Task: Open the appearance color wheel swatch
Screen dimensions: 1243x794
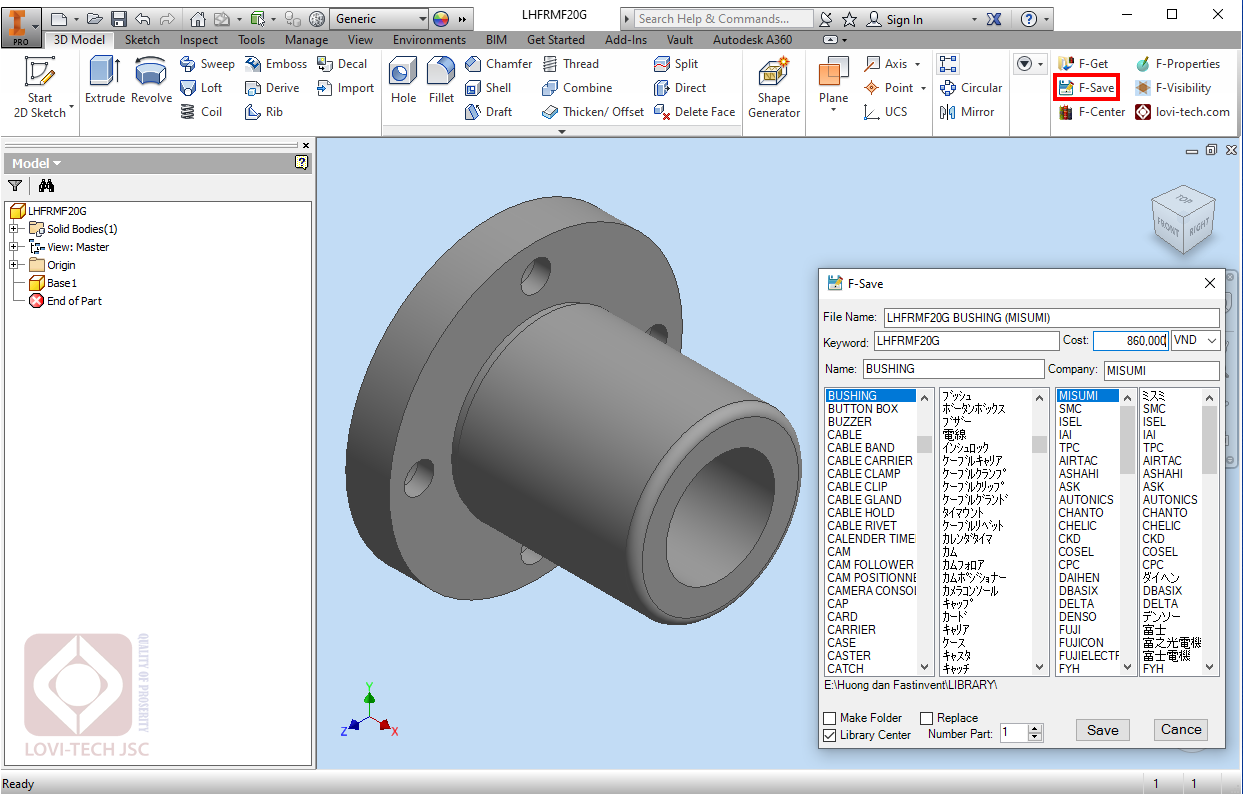Action: (441, 19)
